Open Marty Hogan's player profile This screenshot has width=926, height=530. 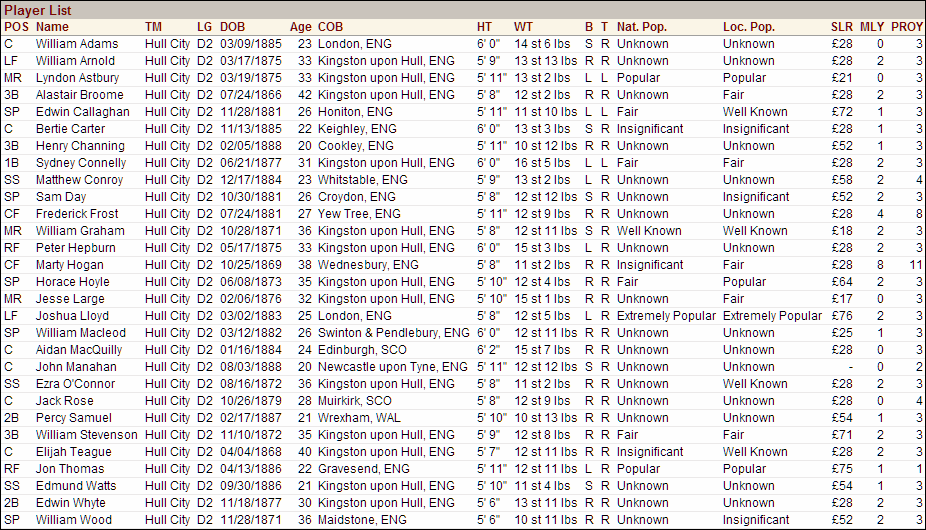tap(70, 265)
